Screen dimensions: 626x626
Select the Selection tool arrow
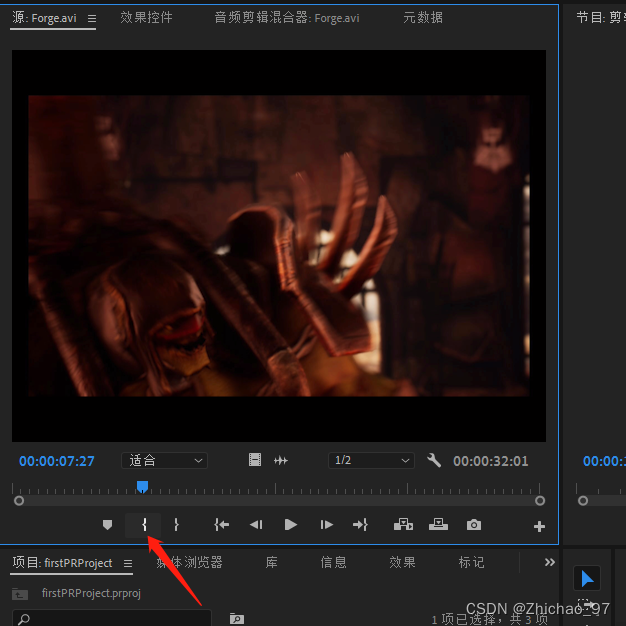[x=587, y=578]
